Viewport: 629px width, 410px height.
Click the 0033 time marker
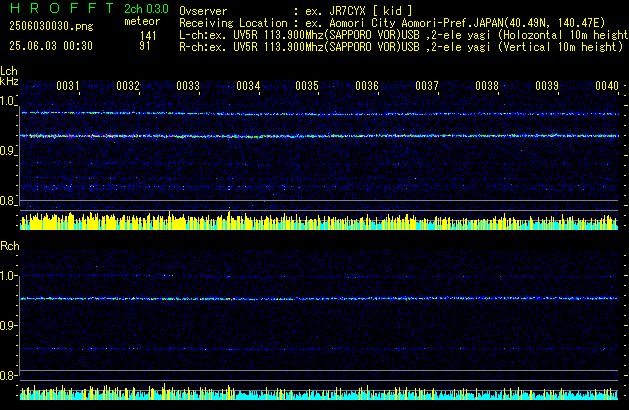click(188, 86)
